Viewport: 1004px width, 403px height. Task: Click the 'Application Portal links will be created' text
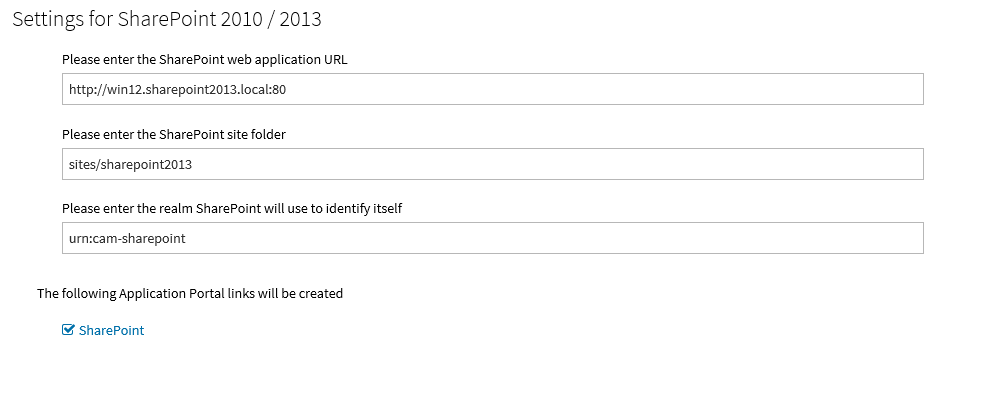(190, 293)
